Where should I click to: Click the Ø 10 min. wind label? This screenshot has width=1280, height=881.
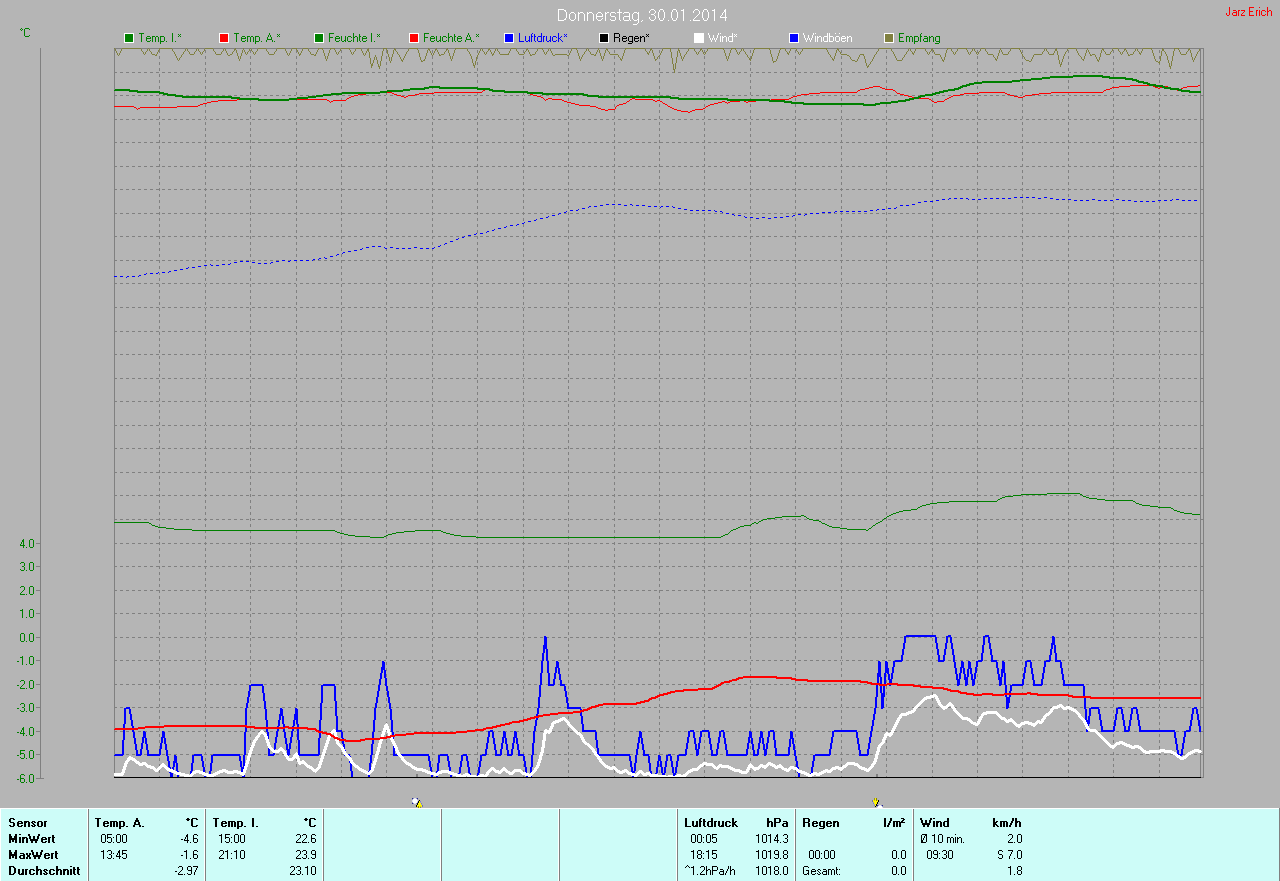942,839
